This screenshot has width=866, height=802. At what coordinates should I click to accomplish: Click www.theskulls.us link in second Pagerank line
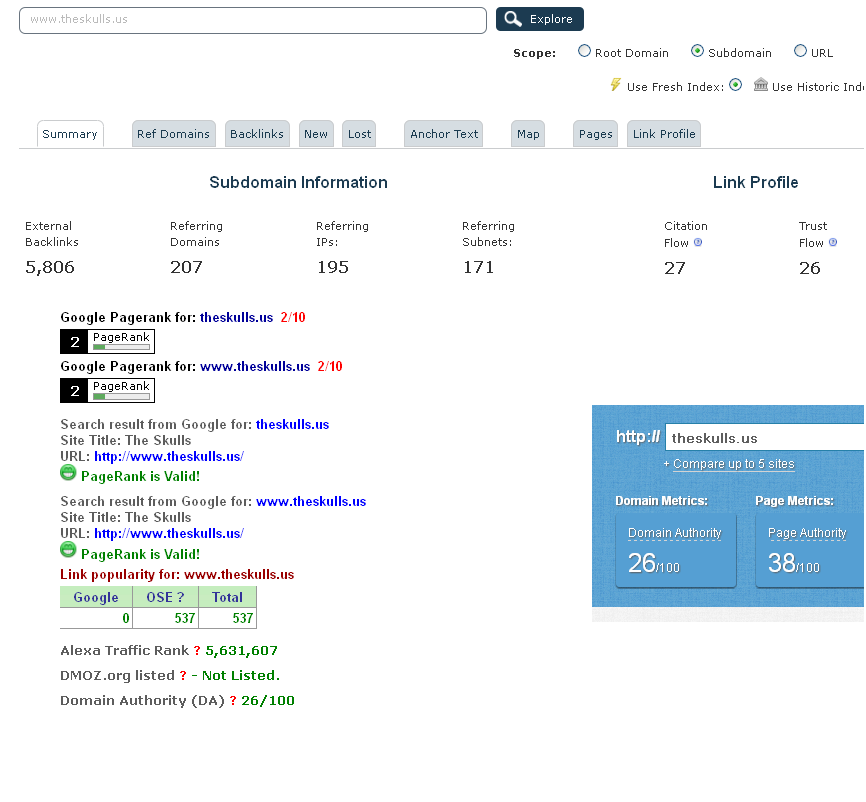click(x=255, y=367)
